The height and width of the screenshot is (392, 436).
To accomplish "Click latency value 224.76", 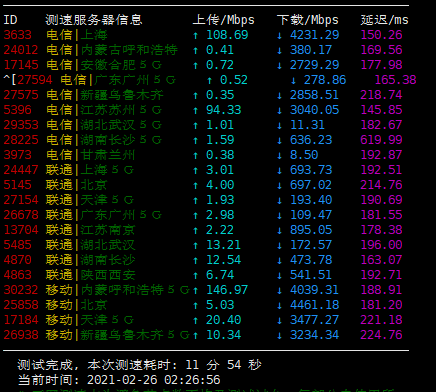I will (x=381, y=335).
